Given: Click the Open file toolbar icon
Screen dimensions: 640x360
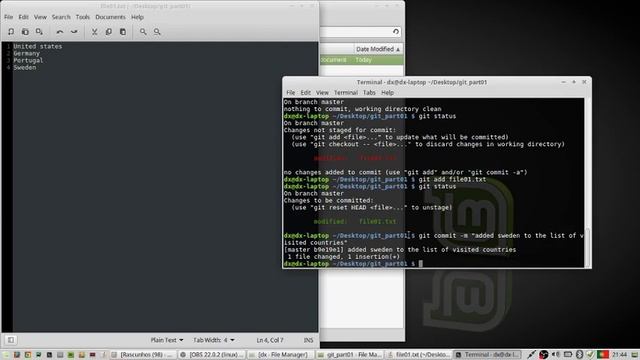Looking at the screenshot, I should pyautogui.click(x=25, y=31).
